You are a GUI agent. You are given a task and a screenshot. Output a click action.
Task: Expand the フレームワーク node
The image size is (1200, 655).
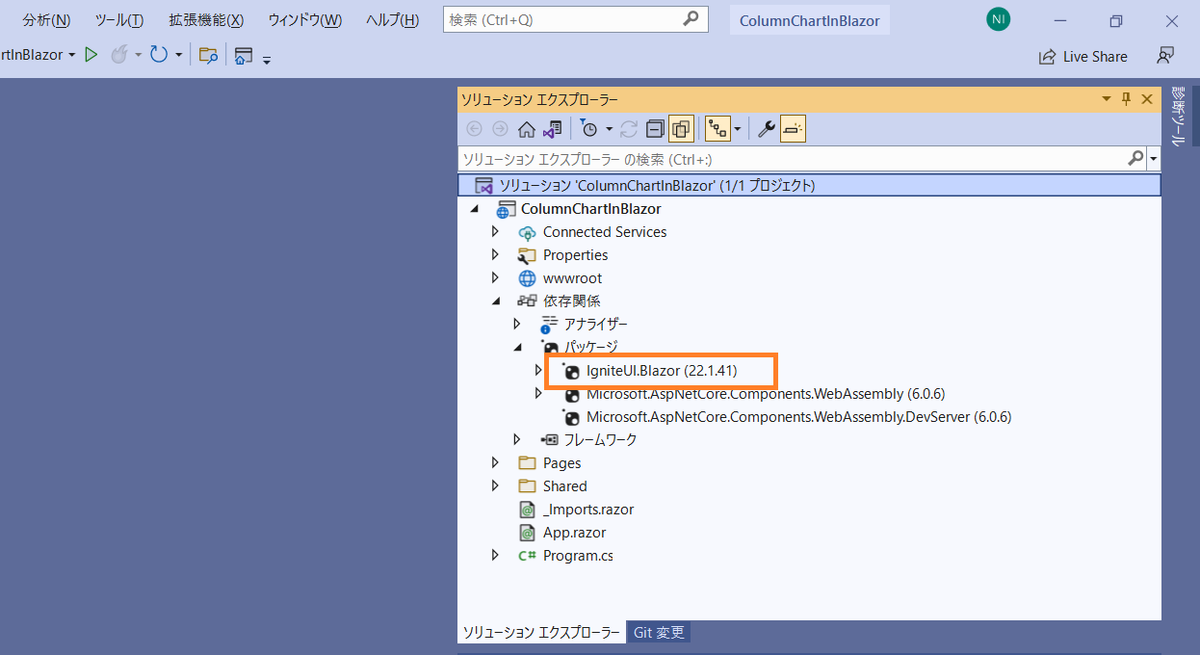(517, 439)
